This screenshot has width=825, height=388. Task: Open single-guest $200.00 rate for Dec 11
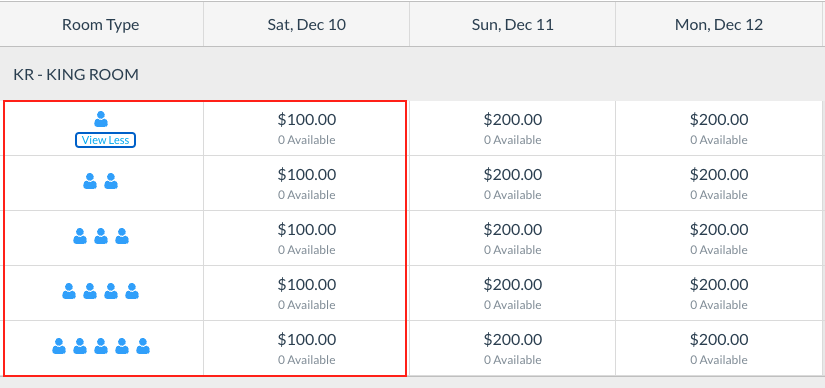click(512, 128)
